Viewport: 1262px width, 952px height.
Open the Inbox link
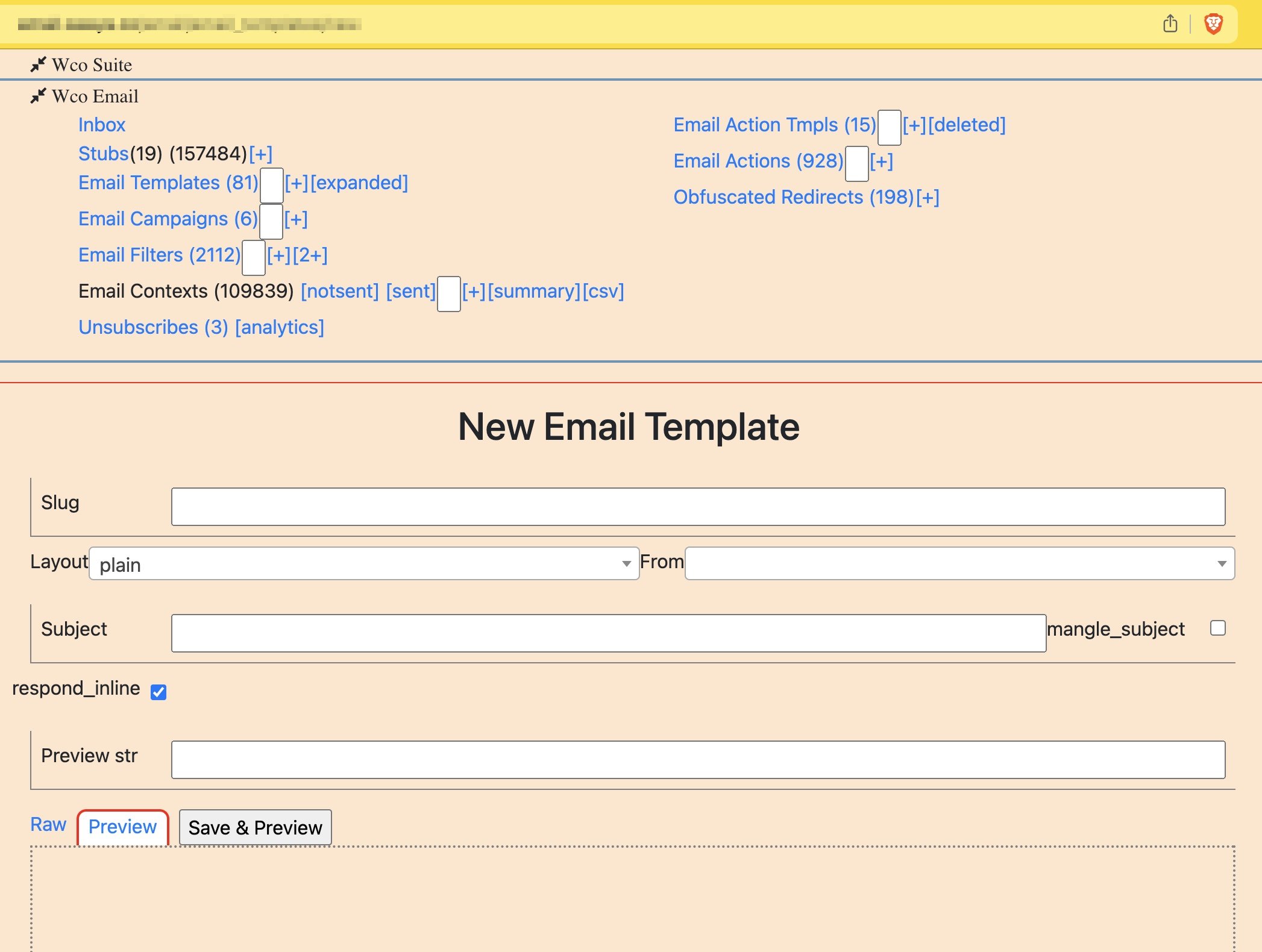pyautogui.click(x=101, y=125)
